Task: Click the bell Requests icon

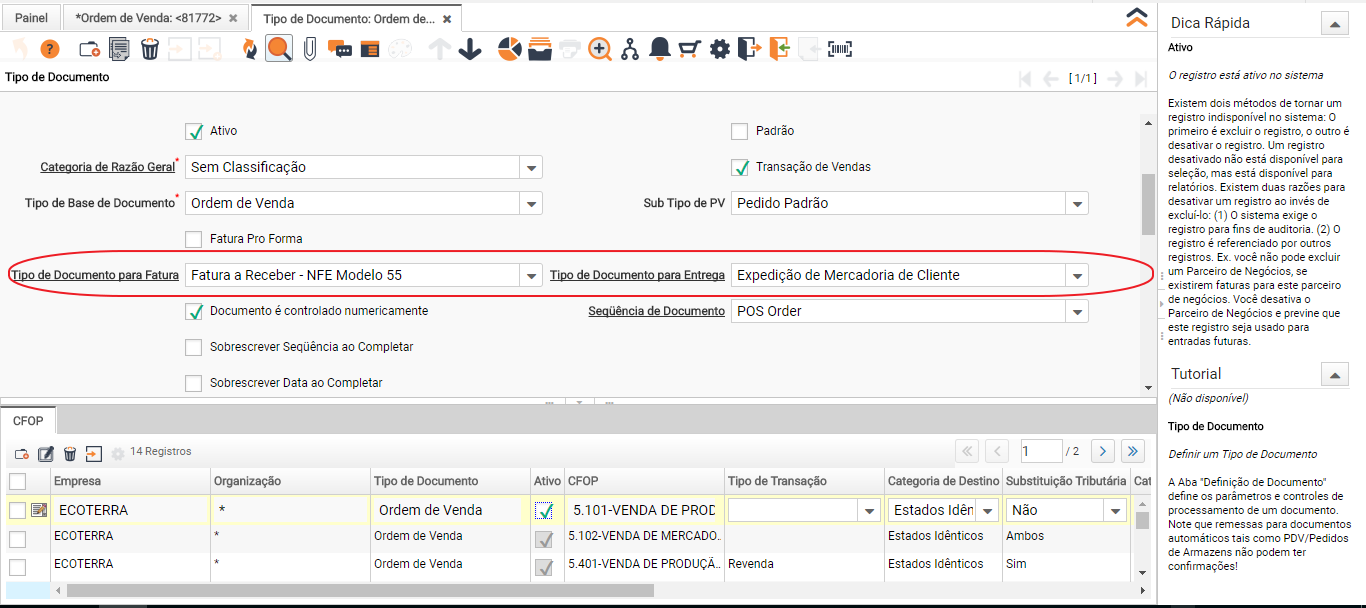Action: point(659,49)
